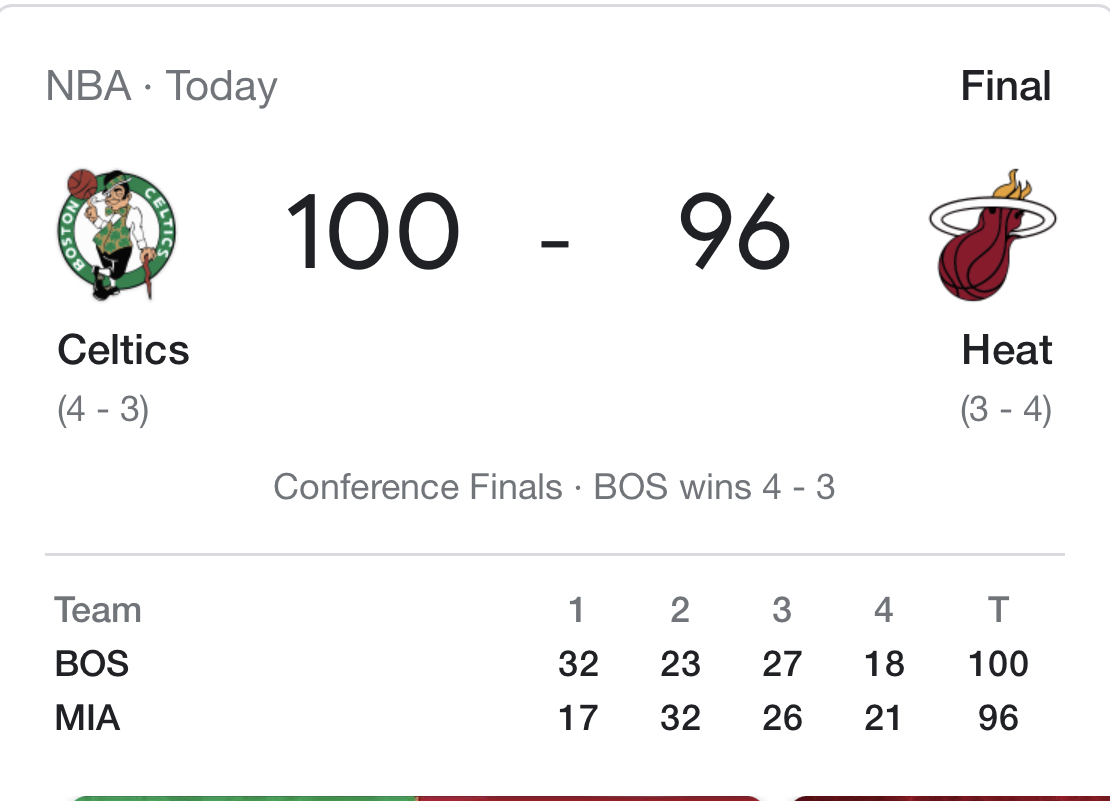Click the Miami Heat team logo
1110x801 pixels.
pyautogui.click(x=992, y=235)
